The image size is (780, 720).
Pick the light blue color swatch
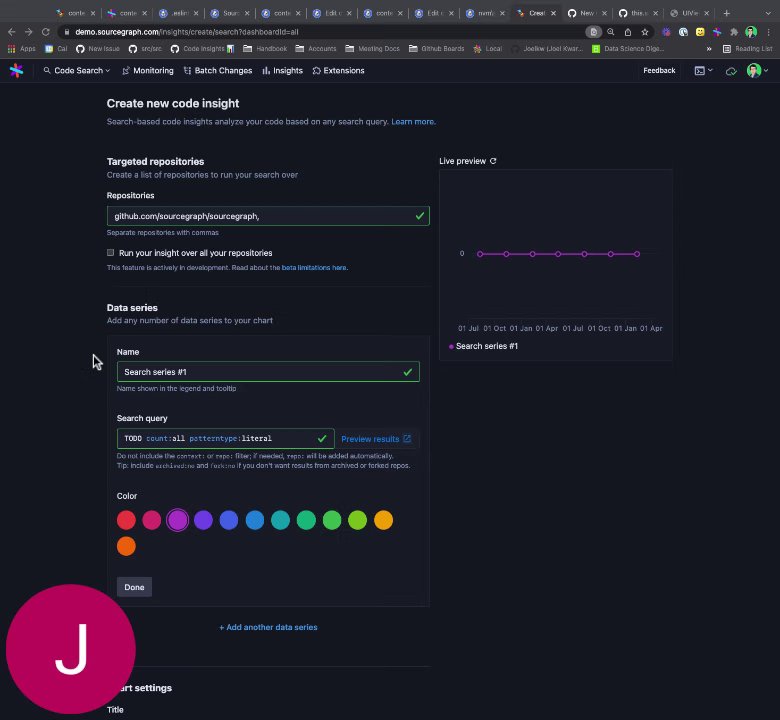(x=255, y=520)
